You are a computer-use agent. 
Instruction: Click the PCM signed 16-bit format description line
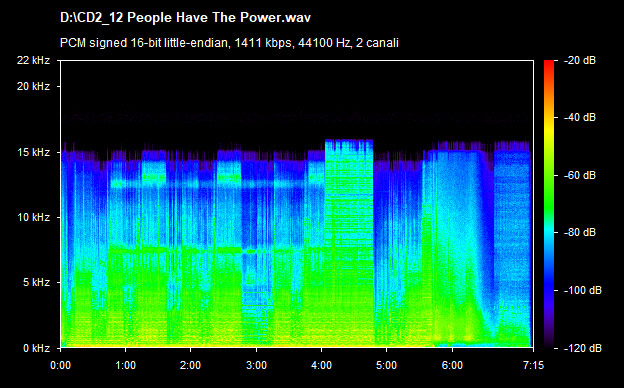(x=229, y=43)
